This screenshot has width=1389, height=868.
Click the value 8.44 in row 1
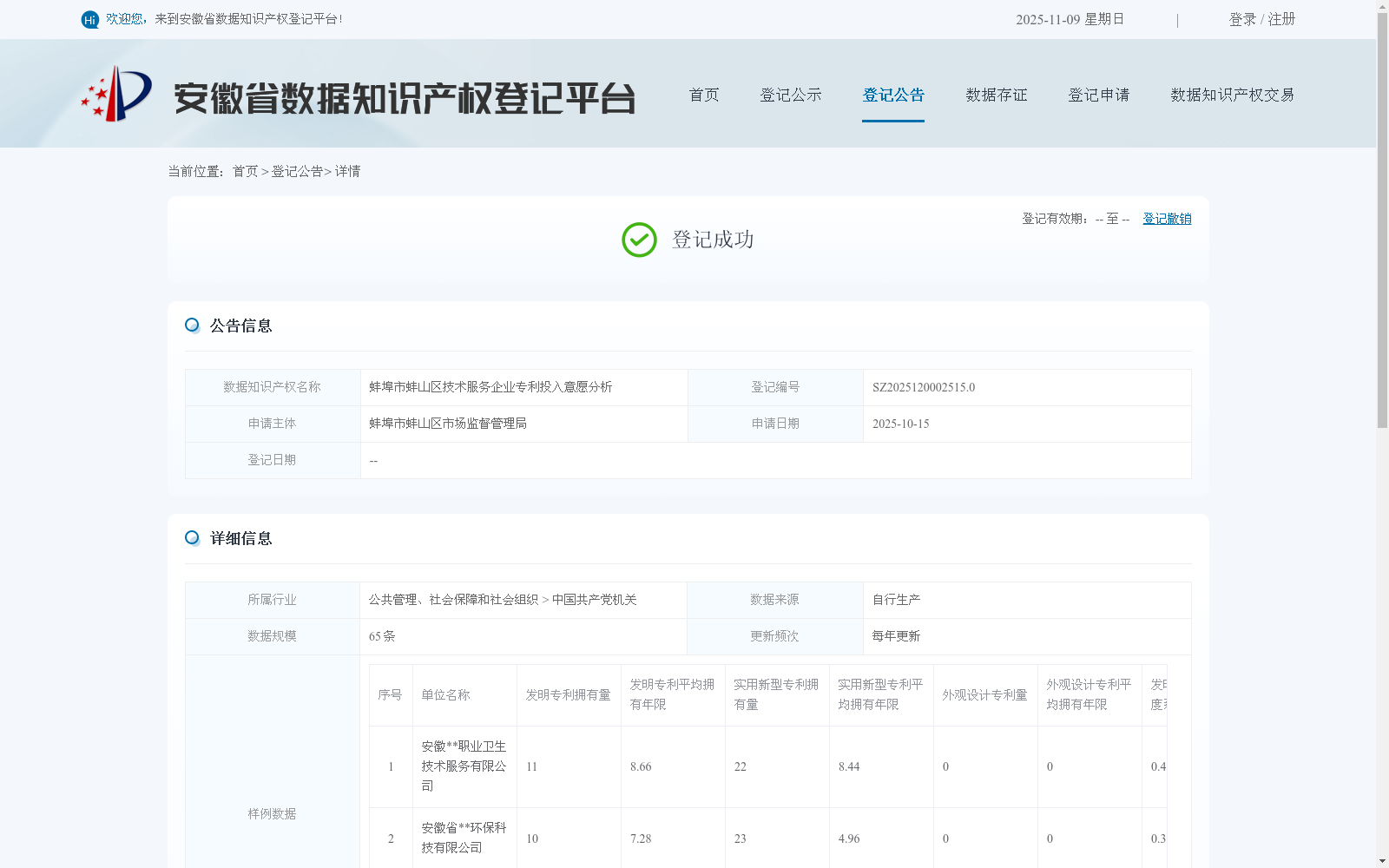click(x=849, y=767)
